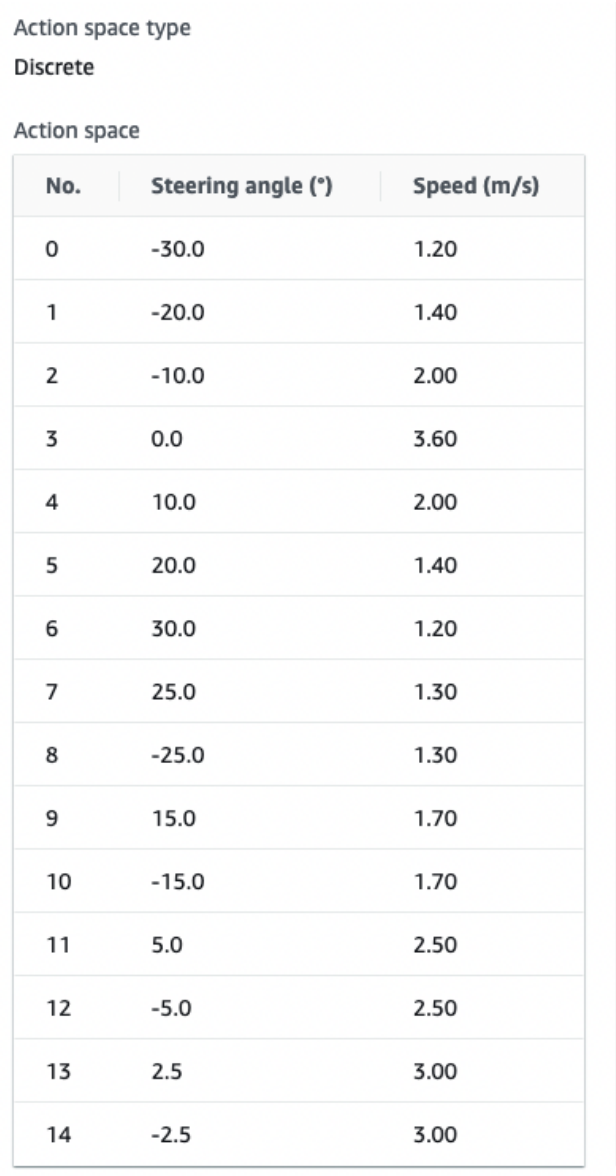Select the 15.0 steering angle value
616x1176 pixels.
pos(172,819)
